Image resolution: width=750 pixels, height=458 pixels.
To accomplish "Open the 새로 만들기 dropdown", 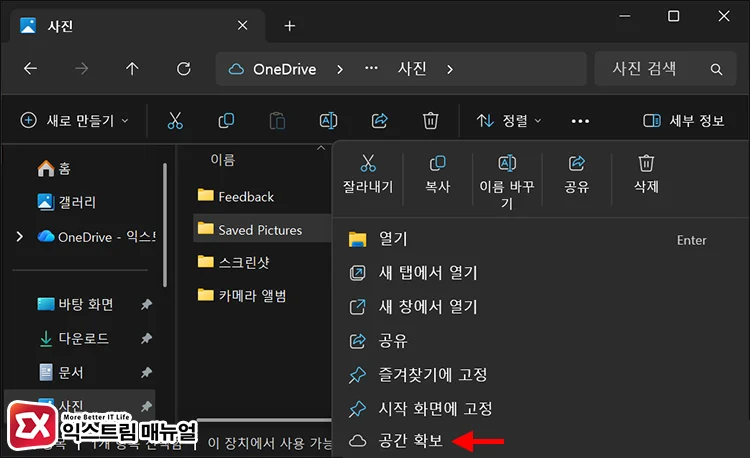I will coord(75,120).
